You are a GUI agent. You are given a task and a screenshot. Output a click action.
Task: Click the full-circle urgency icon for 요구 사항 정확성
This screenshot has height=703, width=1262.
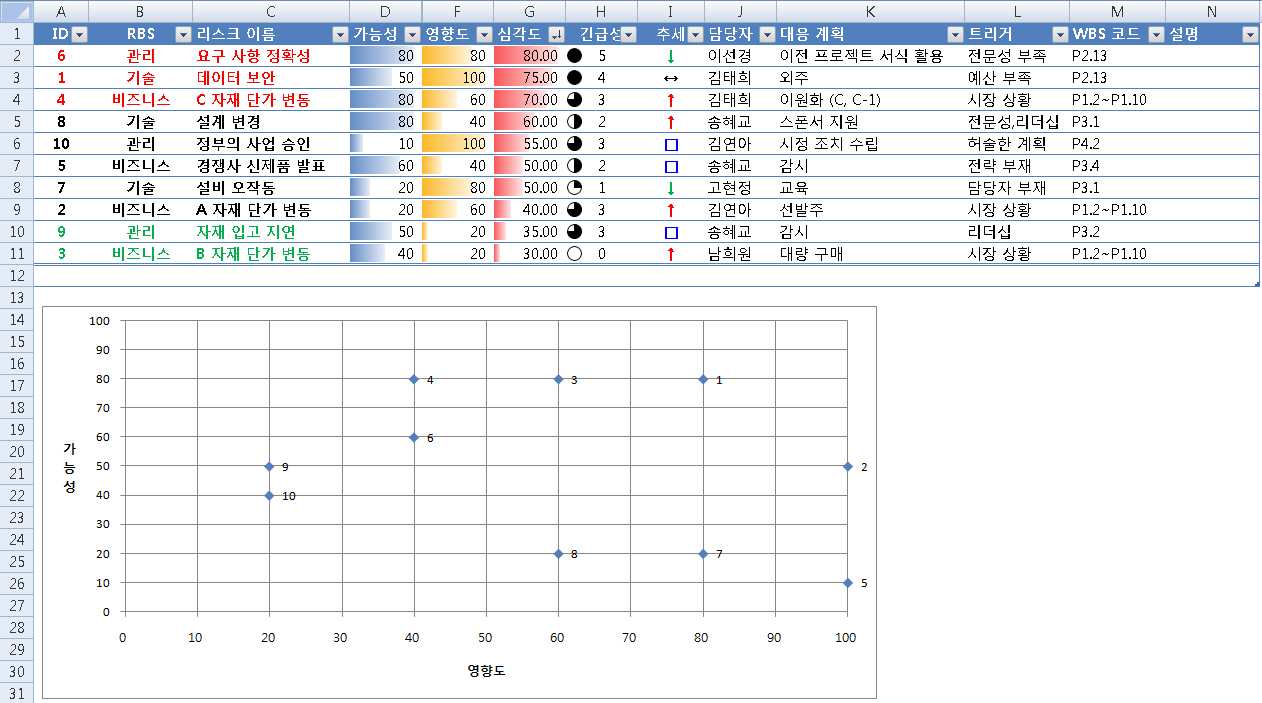(574, 56)
